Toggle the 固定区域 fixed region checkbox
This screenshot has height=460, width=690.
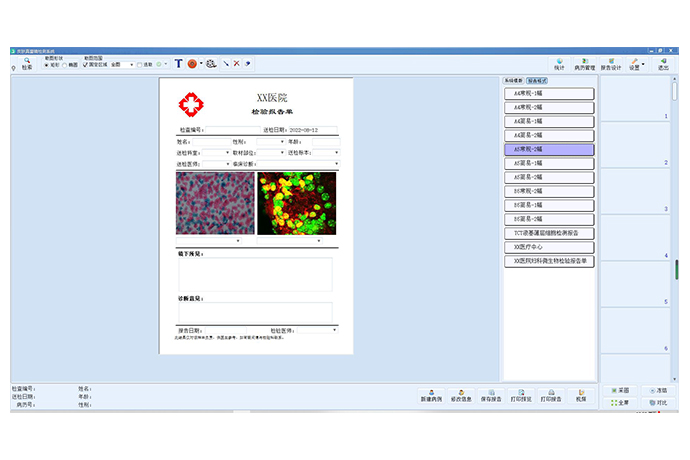(x=86, y=64)
